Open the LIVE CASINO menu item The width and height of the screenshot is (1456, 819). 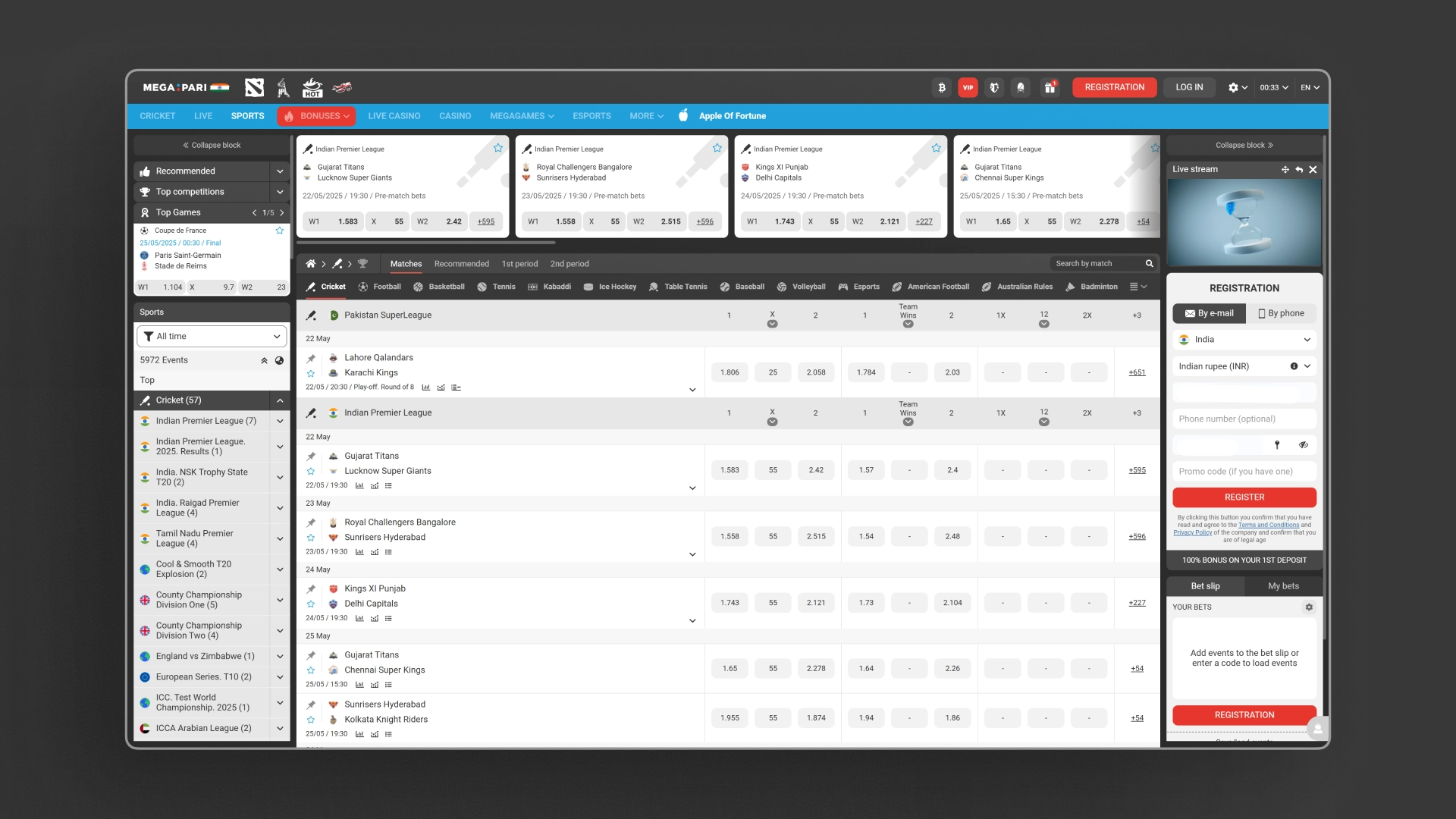(x=394, y=116)
